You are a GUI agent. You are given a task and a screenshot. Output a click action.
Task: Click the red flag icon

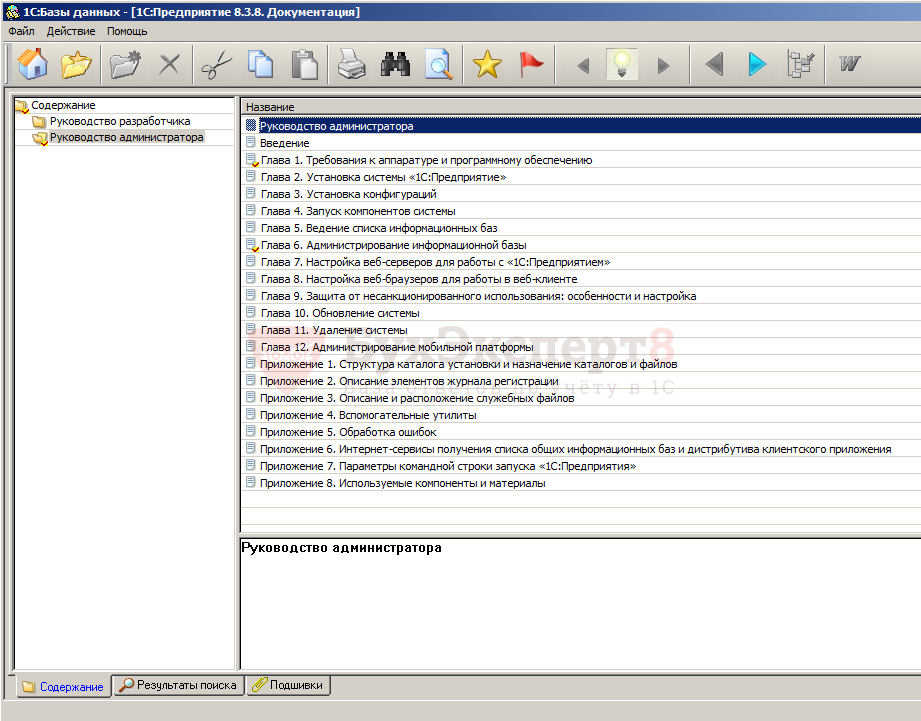click(531, 65)
